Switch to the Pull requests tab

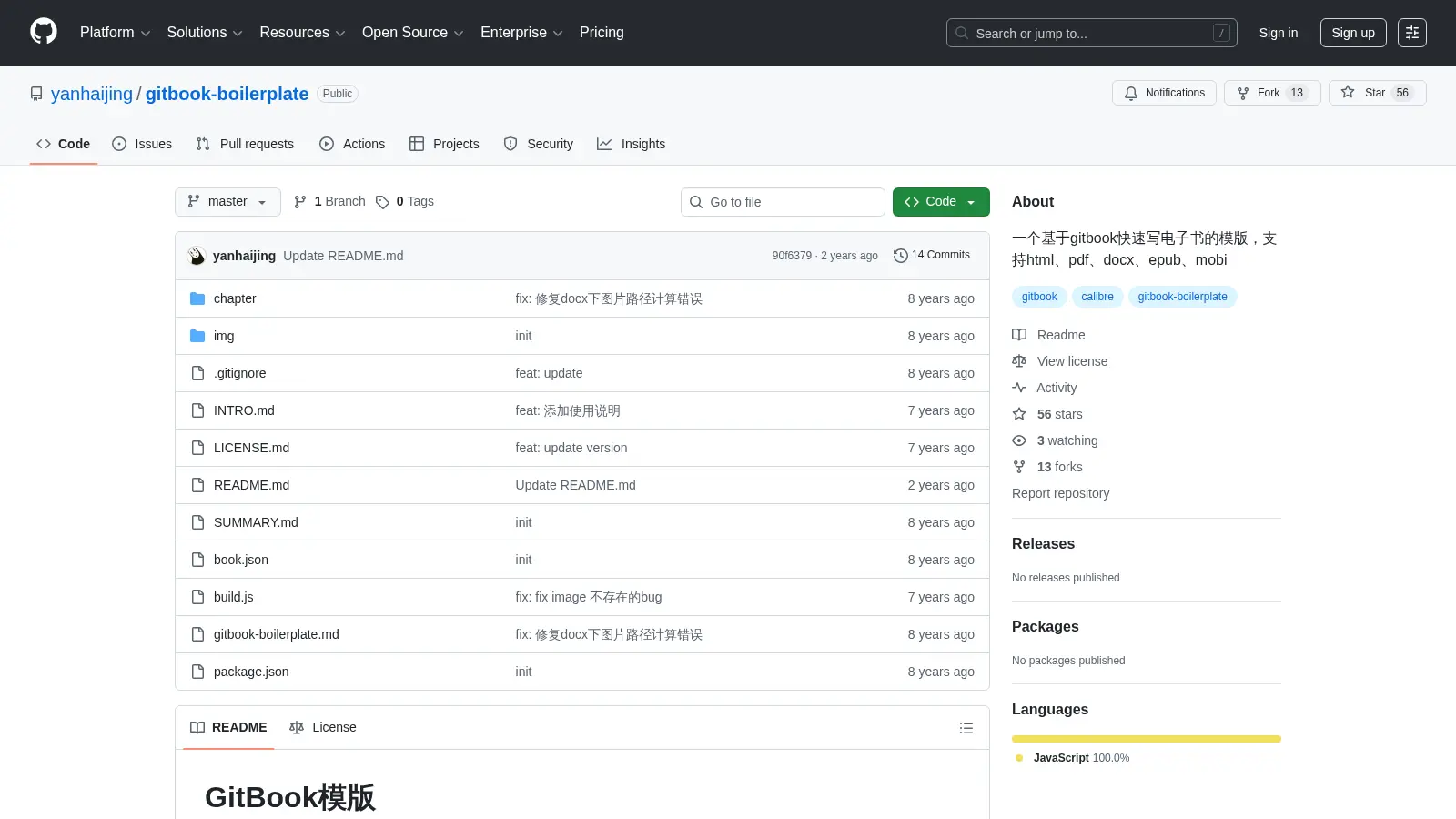(245, 144)
